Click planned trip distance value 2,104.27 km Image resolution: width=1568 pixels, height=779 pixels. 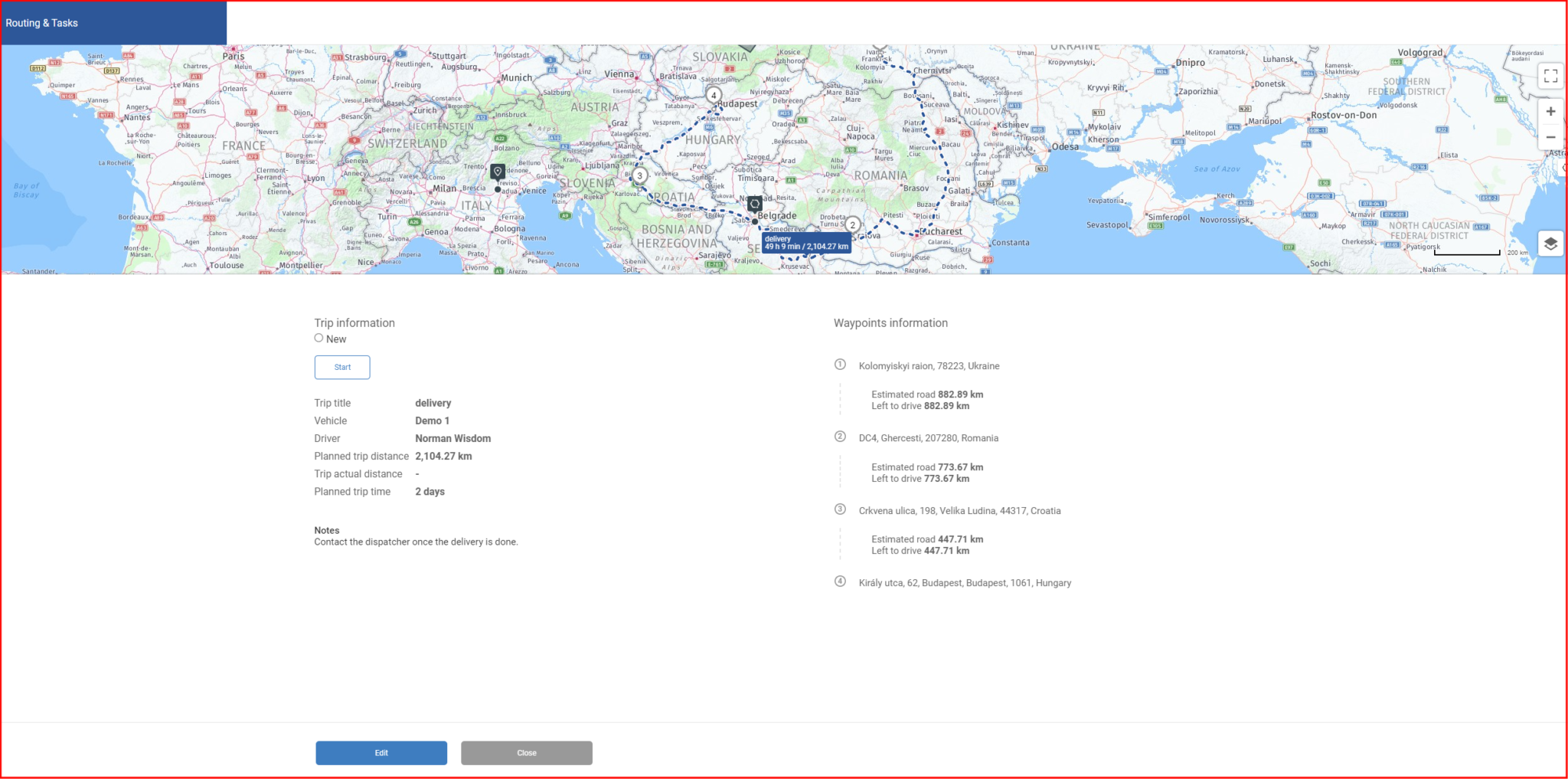(443, 456)
